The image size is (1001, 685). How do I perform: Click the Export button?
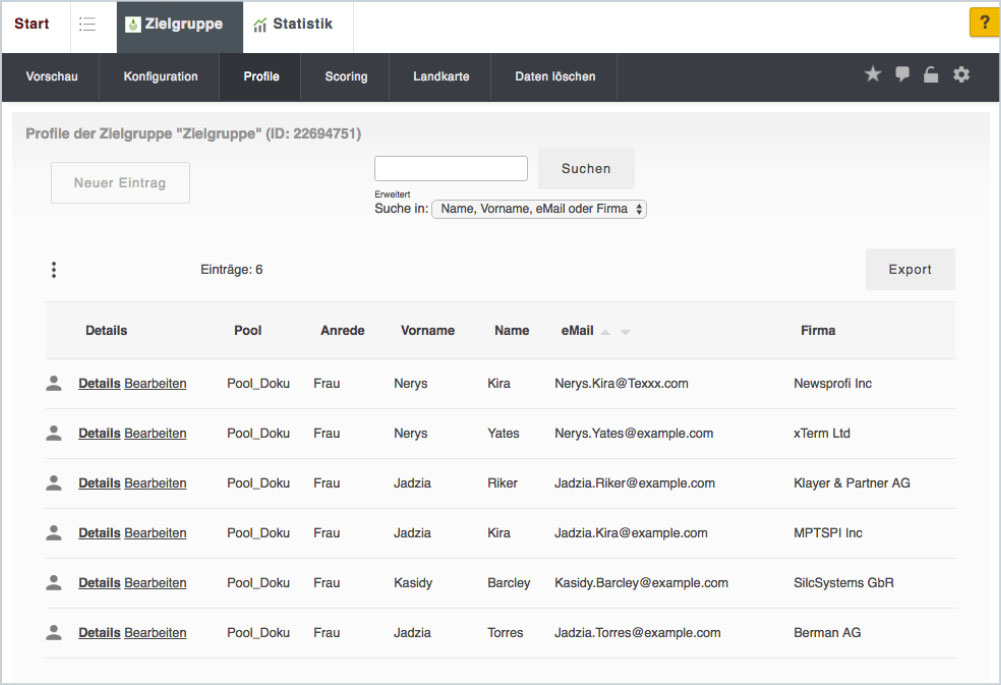(910, 269)
